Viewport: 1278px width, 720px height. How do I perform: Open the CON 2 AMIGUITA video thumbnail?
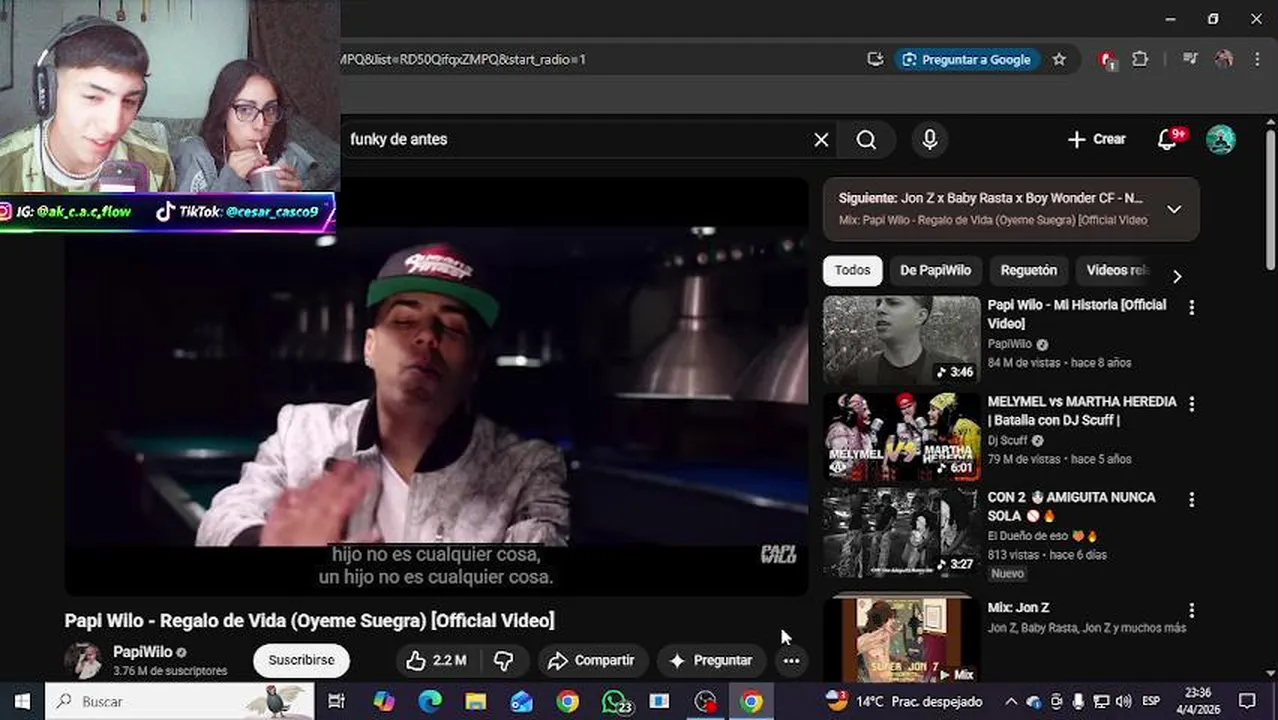(902, 533)
